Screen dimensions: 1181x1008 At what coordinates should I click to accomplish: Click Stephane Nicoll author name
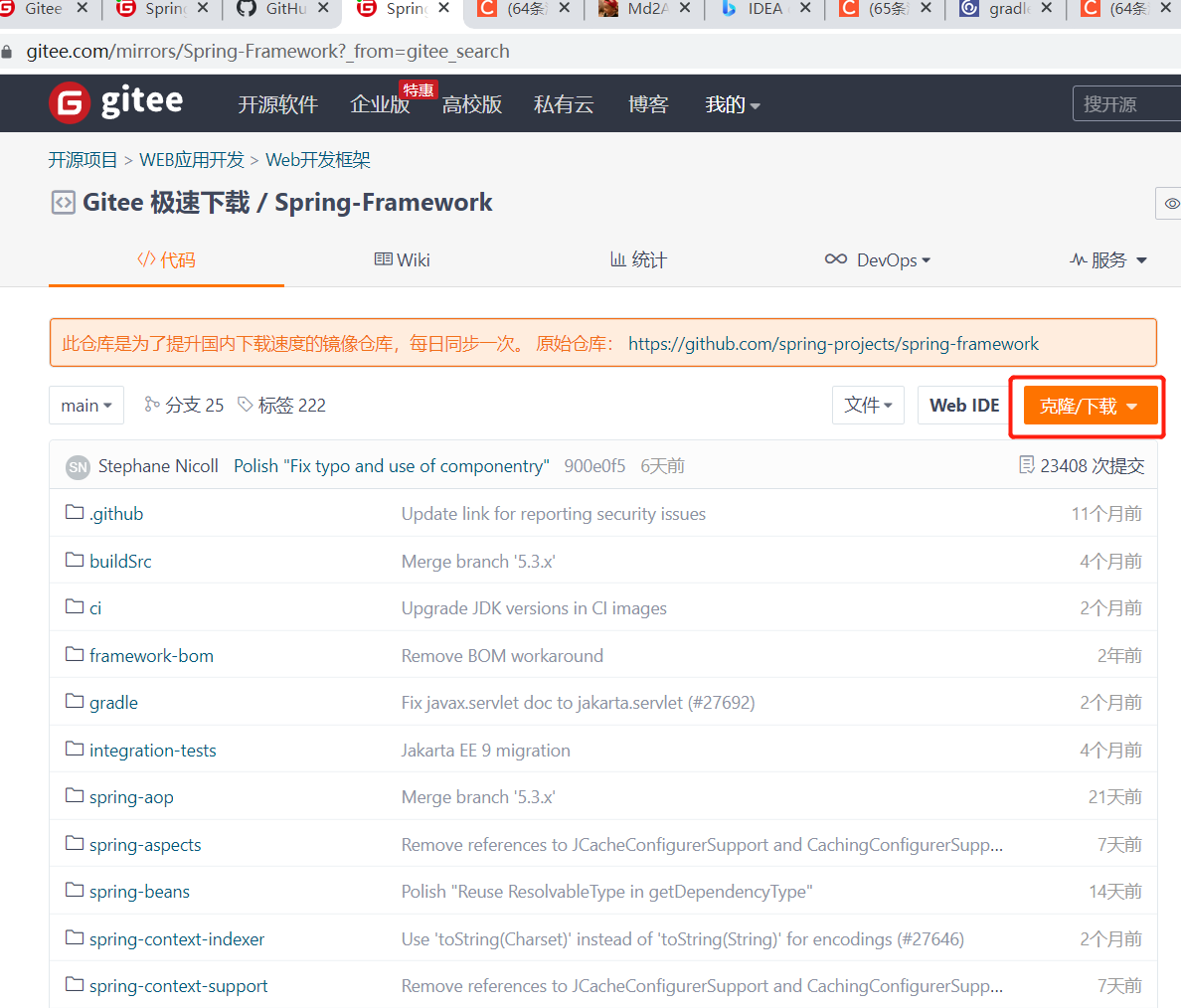(158, 466)
